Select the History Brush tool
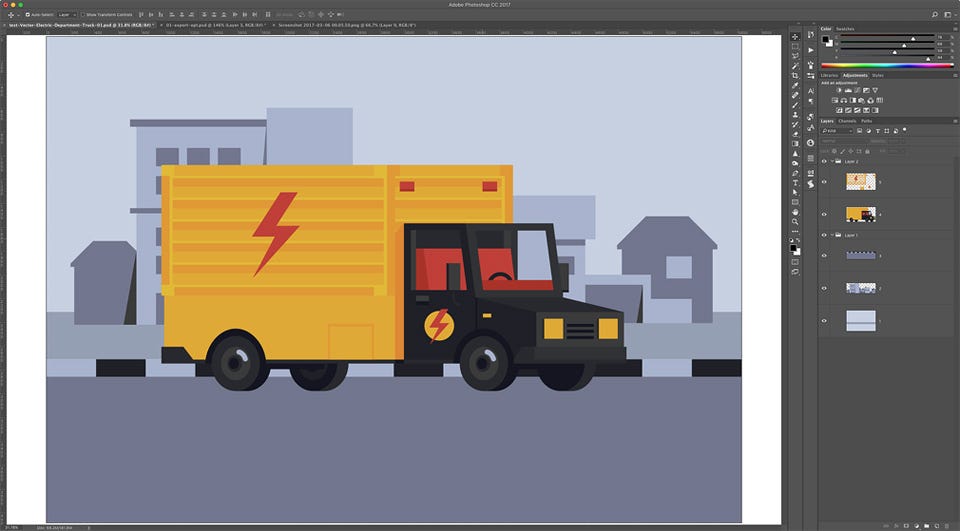The image size is (960, 531). click(795, 124)
